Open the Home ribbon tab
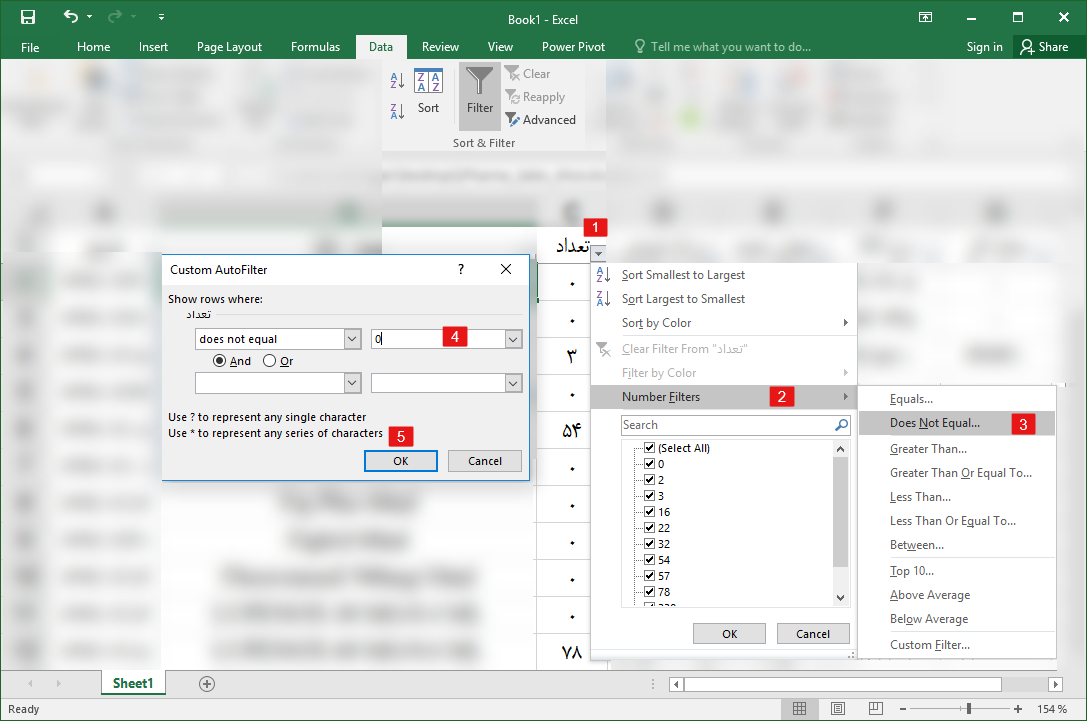Viewport: 1087px width, 721px height. (94, 46)
